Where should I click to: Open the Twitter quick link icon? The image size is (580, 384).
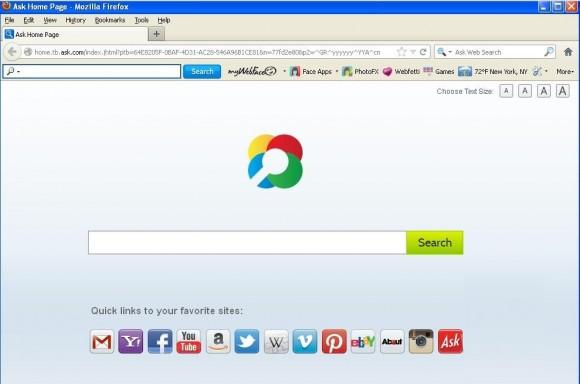click(247, 341)
